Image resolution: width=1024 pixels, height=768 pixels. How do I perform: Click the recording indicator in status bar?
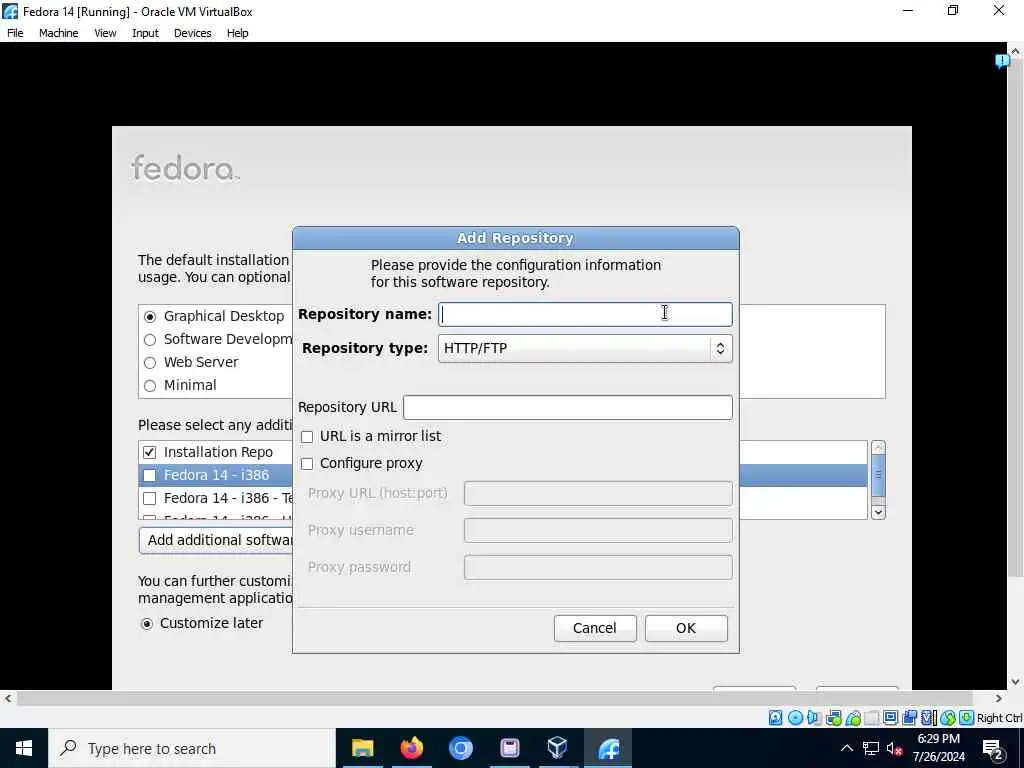(x=909, y=718)
